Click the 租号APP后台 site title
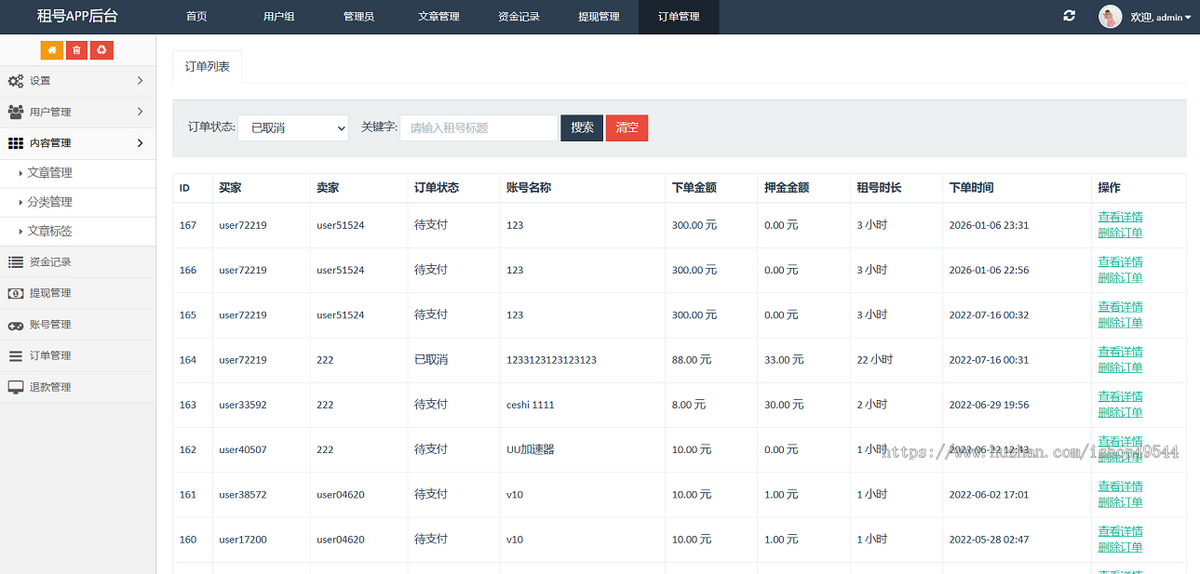Viewport: 1200px width, 574px height. pos(77,16)
